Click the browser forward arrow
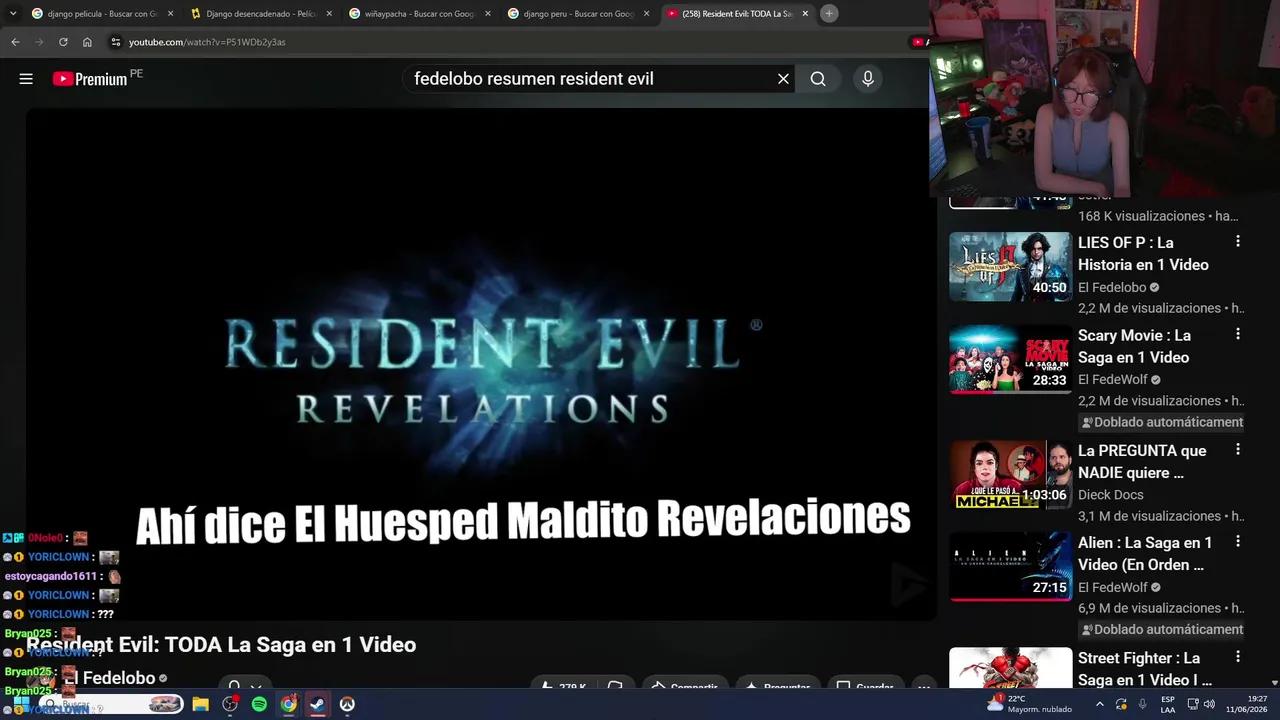The image size is (1280, 720). (39, 42)
